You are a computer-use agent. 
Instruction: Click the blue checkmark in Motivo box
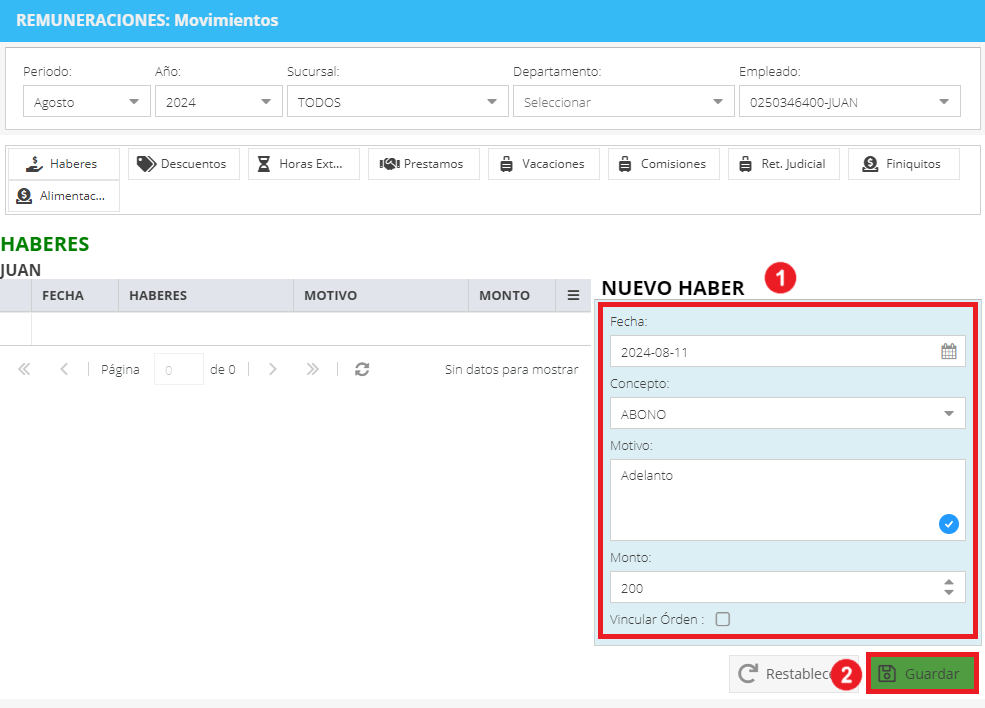click(x=949, y=523)
